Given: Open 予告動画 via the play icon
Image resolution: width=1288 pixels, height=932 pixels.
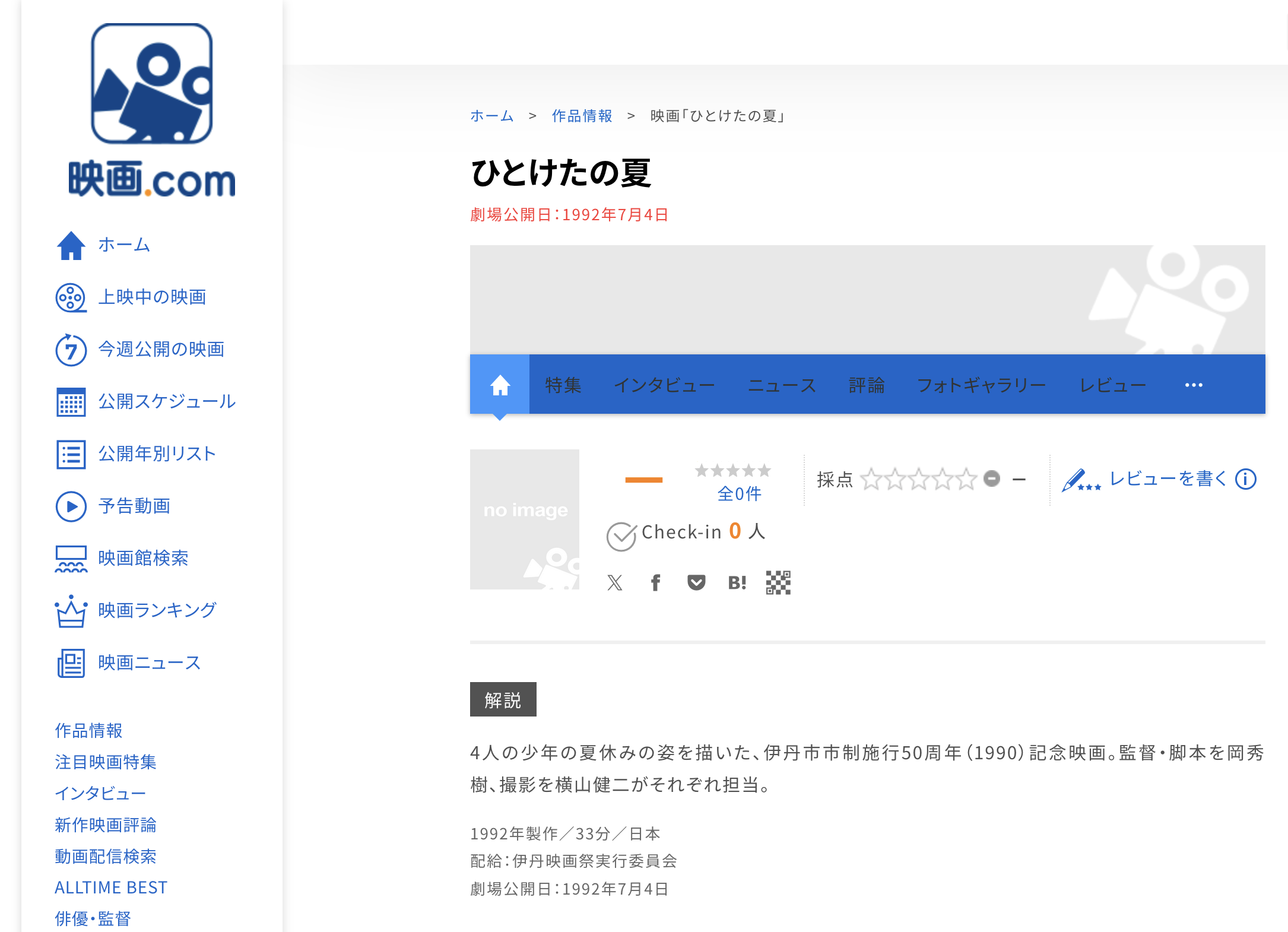Looking at the screenshot, I should (71, 506).
